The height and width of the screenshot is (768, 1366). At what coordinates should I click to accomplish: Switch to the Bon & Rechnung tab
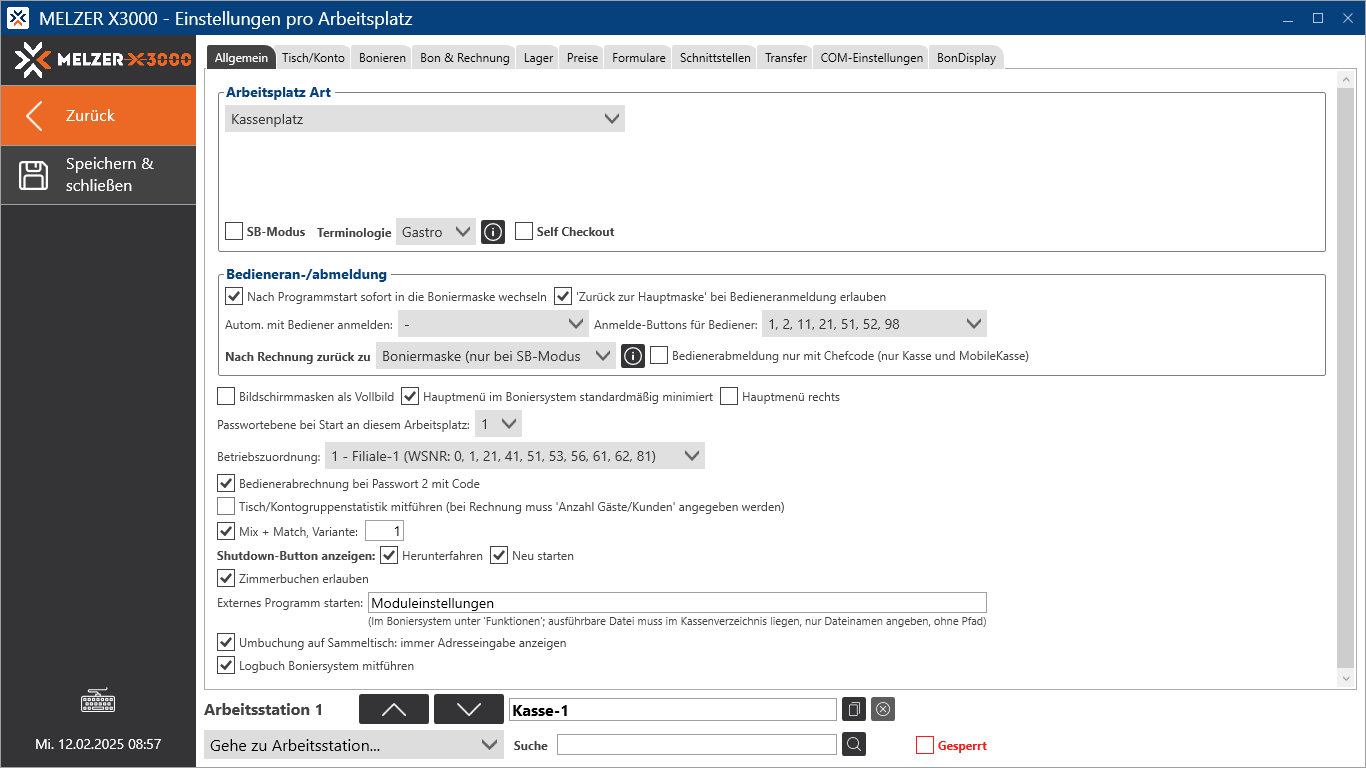tap(464, 58)
